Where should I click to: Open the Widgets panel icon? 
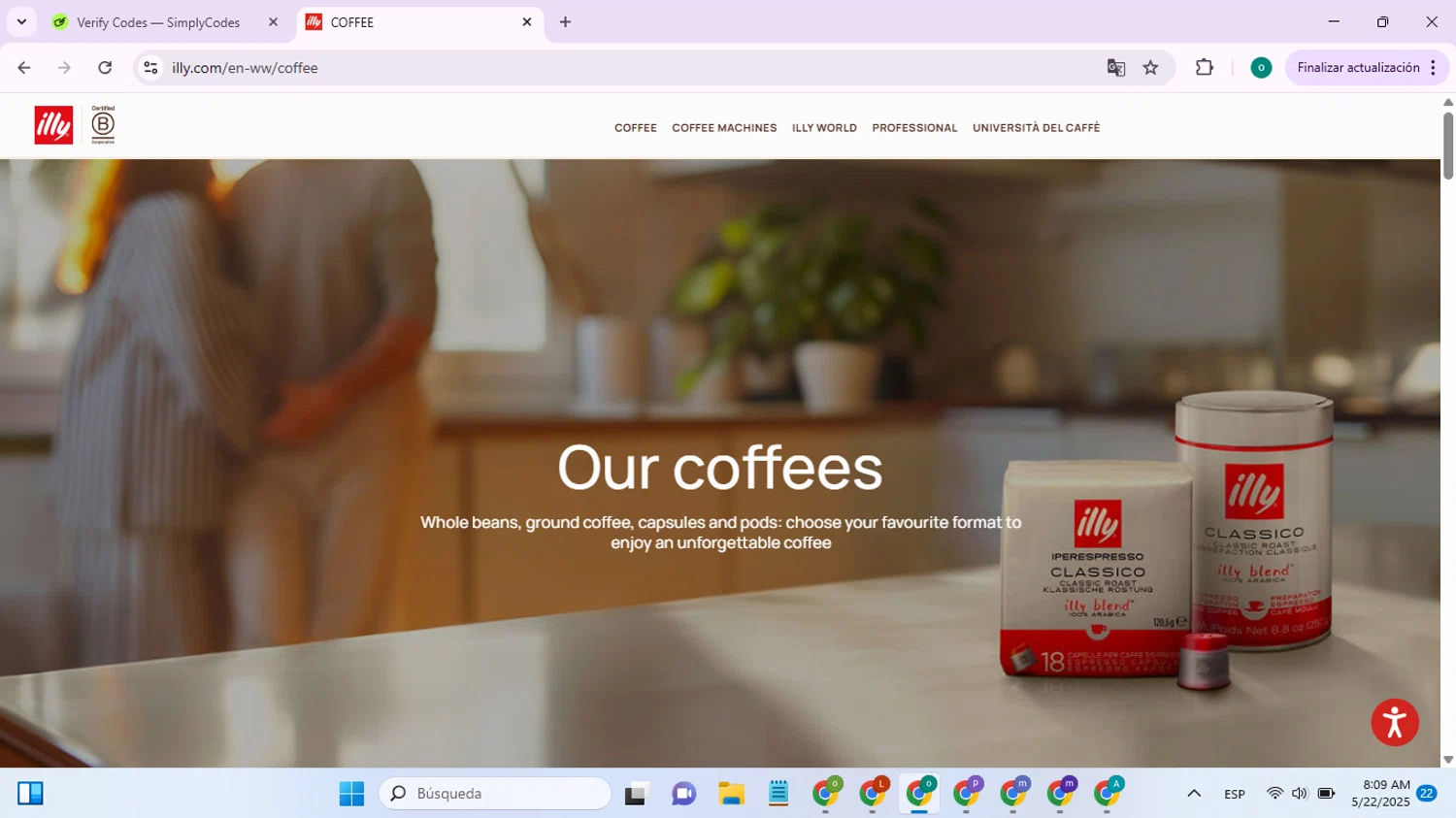[x=30, y=794]
